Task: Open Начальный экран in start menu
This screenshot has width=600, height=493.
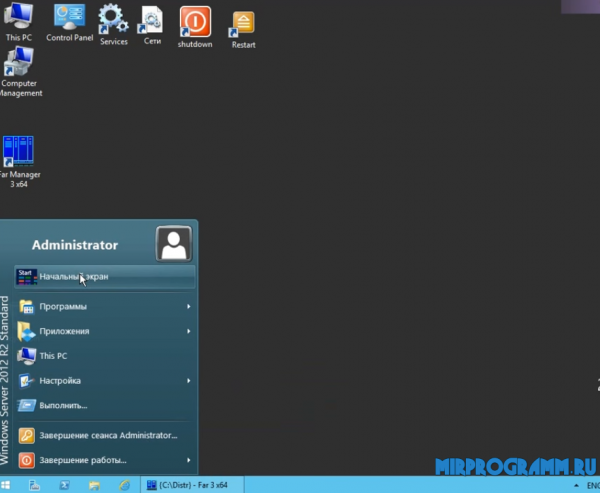Action: 104,276
